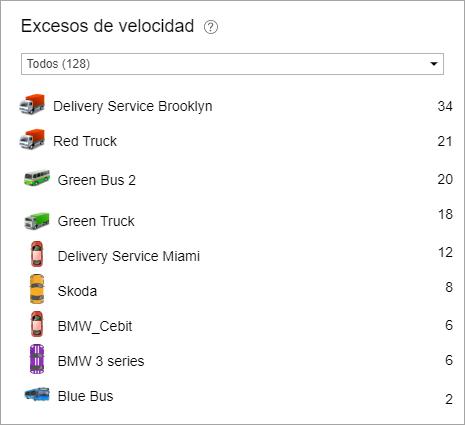465x425 pixels.
Task: Click the dropdown arrow in filter box
Action: click(x=434, y=64)
